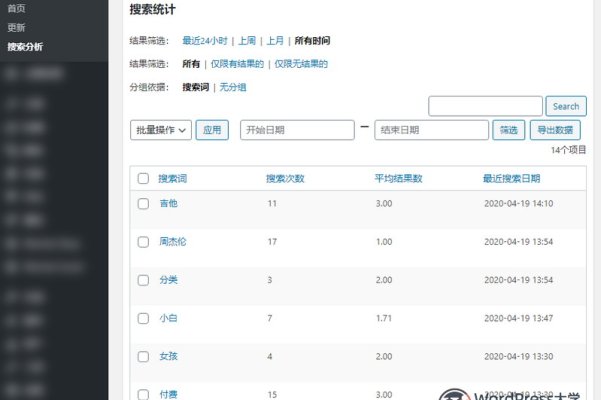Open search term 女孩
Image resolution: width=601 pixels, height=400 pixels.
click(x=168, y=357)
